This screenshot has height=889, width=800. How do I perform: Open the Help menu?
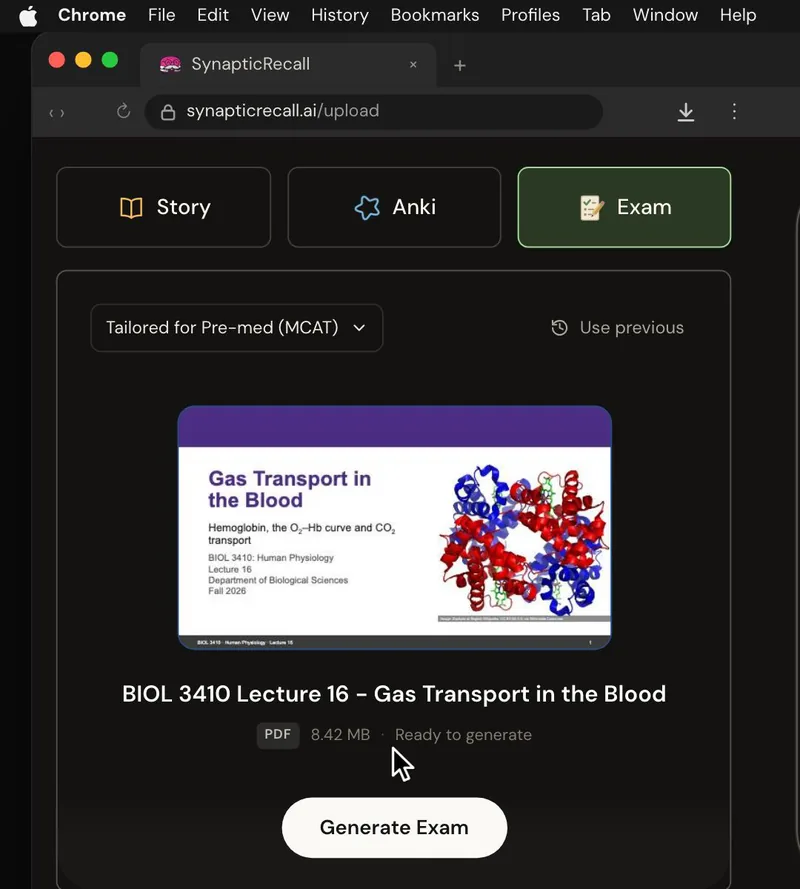pyautogui.click(x=738, y=15)
